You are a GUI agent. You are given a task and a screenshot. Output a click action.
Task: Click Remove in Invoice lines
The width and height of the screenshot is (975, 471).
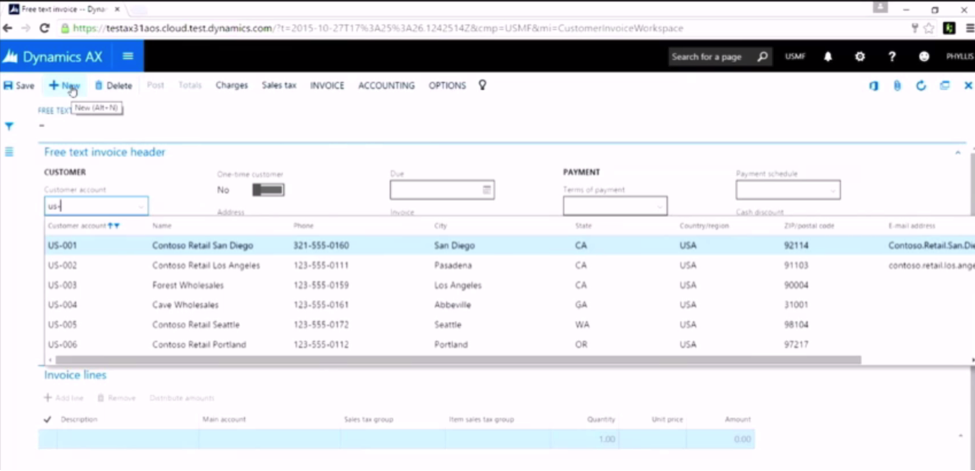coord(116,398)
